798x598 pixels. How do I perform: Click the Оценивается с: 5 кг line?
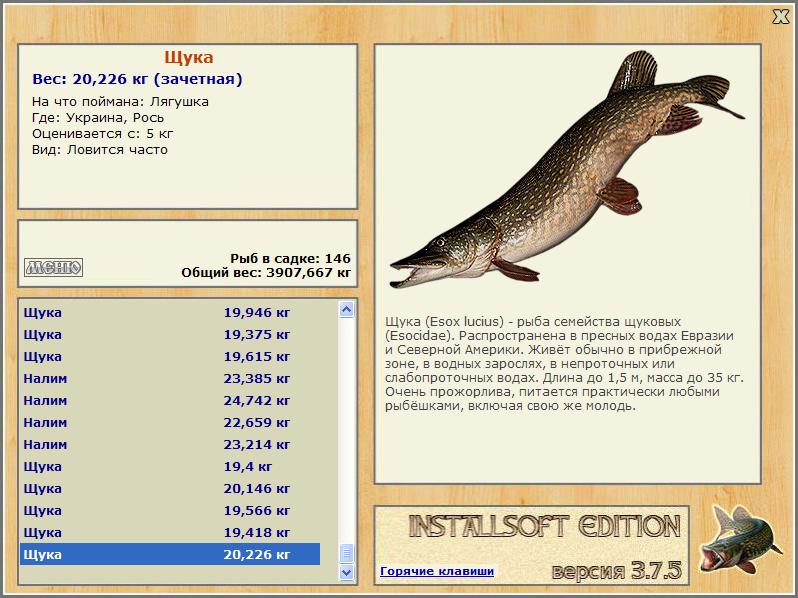tap(102, 134)
